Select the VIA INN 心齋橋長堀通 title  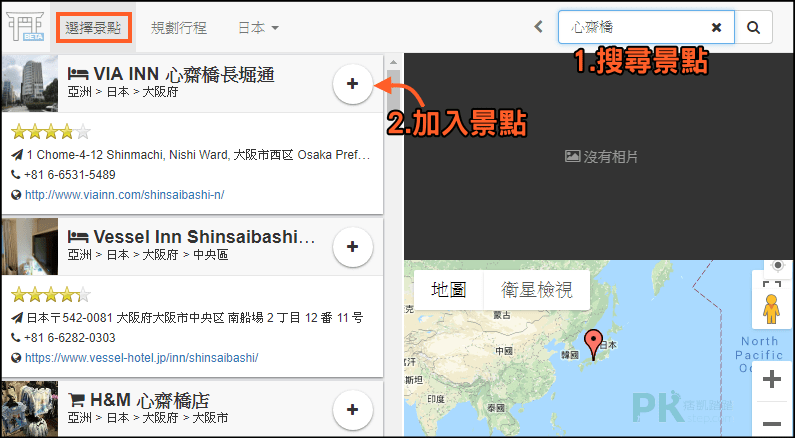click(x=184, y=75)
